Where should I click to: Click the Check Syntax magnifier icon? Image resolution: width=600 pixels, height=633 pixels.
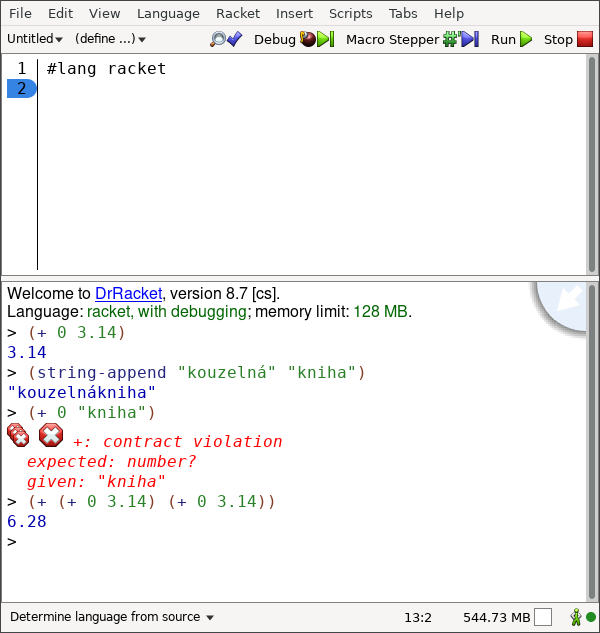(226, 39)
